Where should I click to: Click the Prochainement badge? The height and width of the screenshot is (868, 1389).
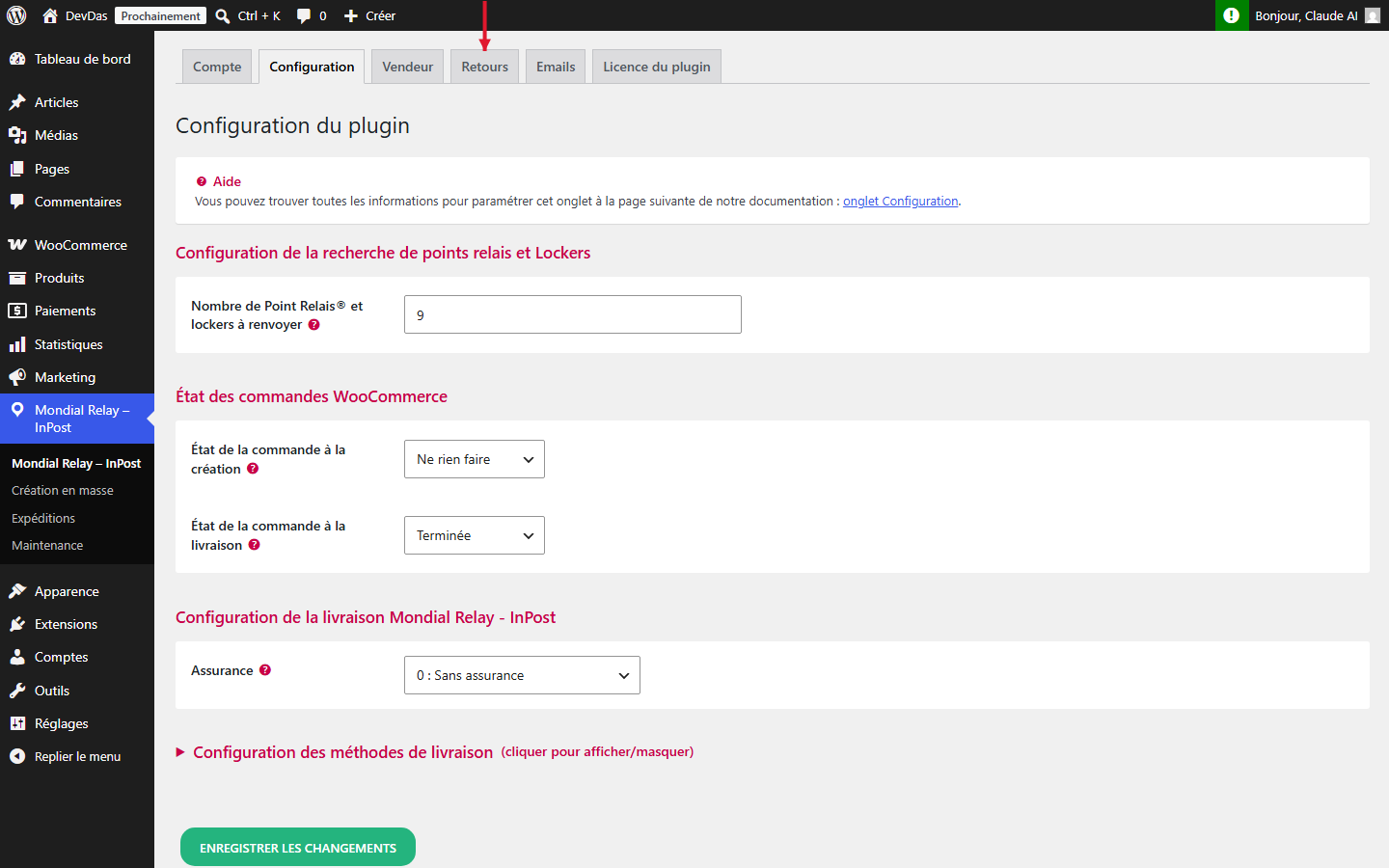point(161,15)
